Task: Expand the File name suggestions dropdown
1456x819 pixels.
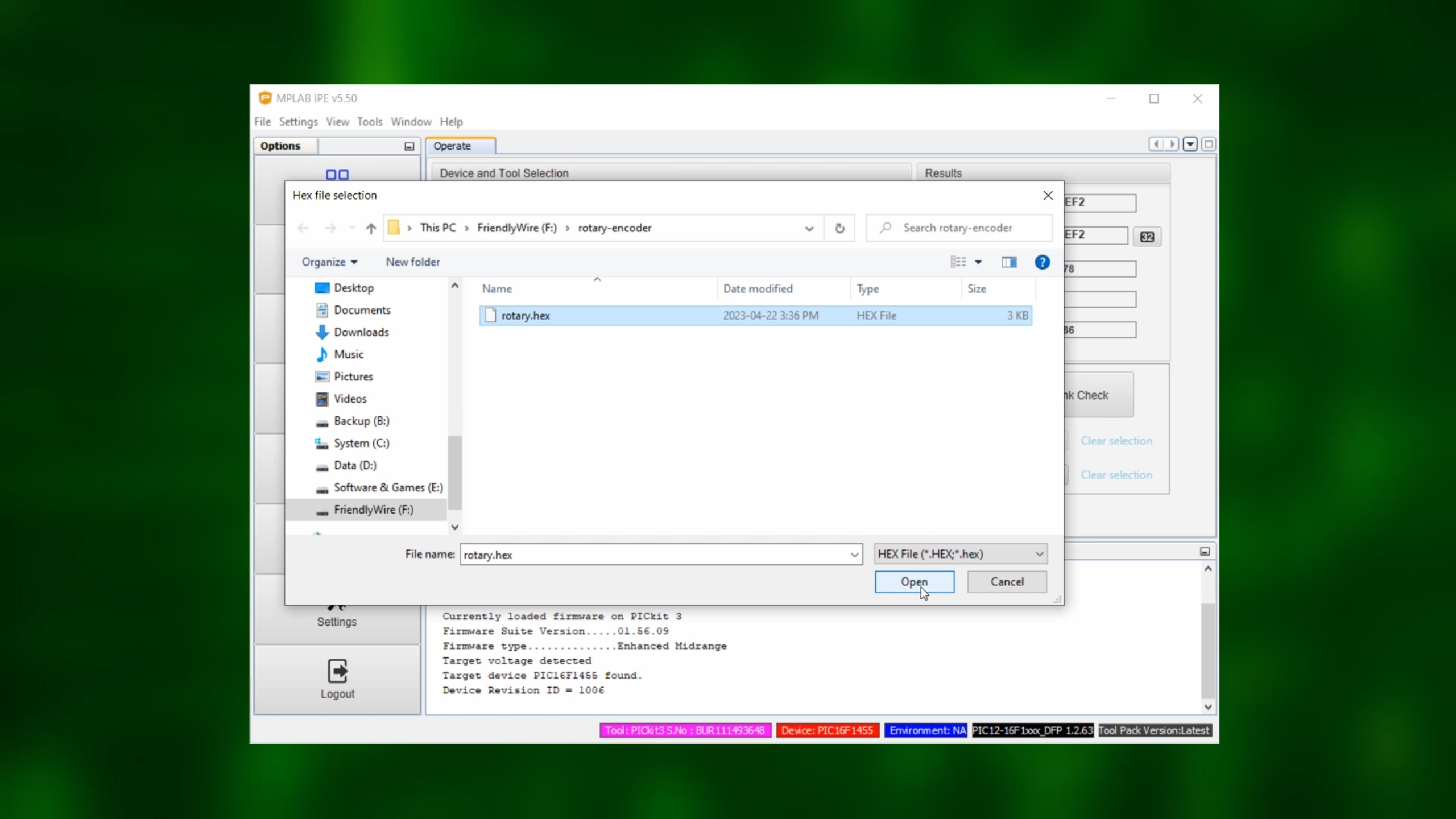Action: click(854, 555)
